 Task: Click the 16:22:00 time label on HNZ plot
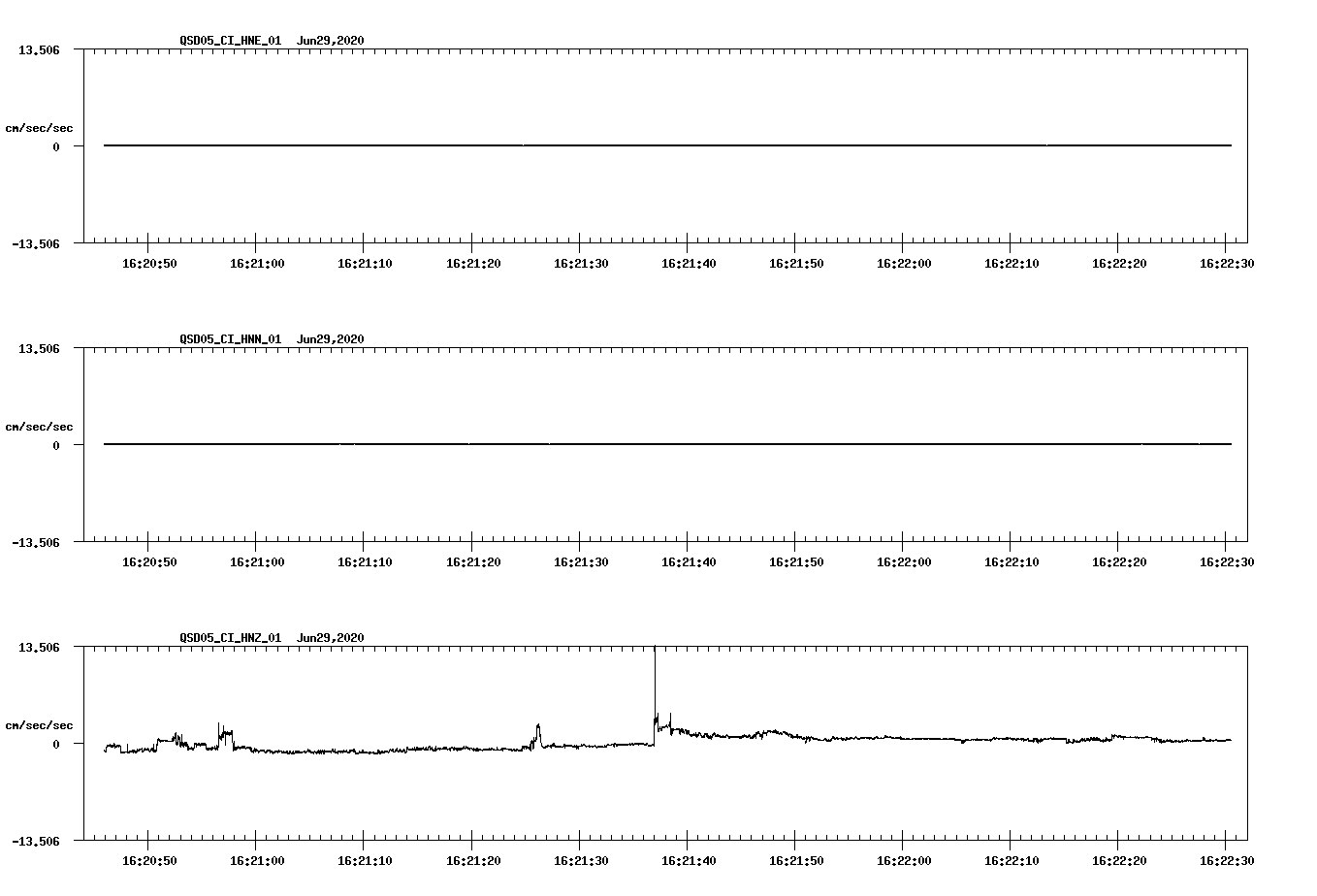[903, 861]
